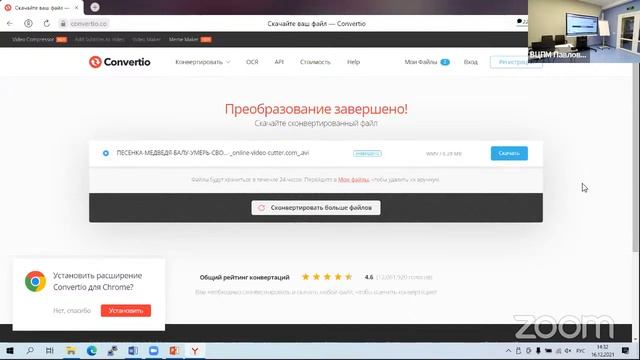Image resolution: width=640 pixels, height=360 pixels.
Task: Open the OCR menu item
Action: point(252,62)
